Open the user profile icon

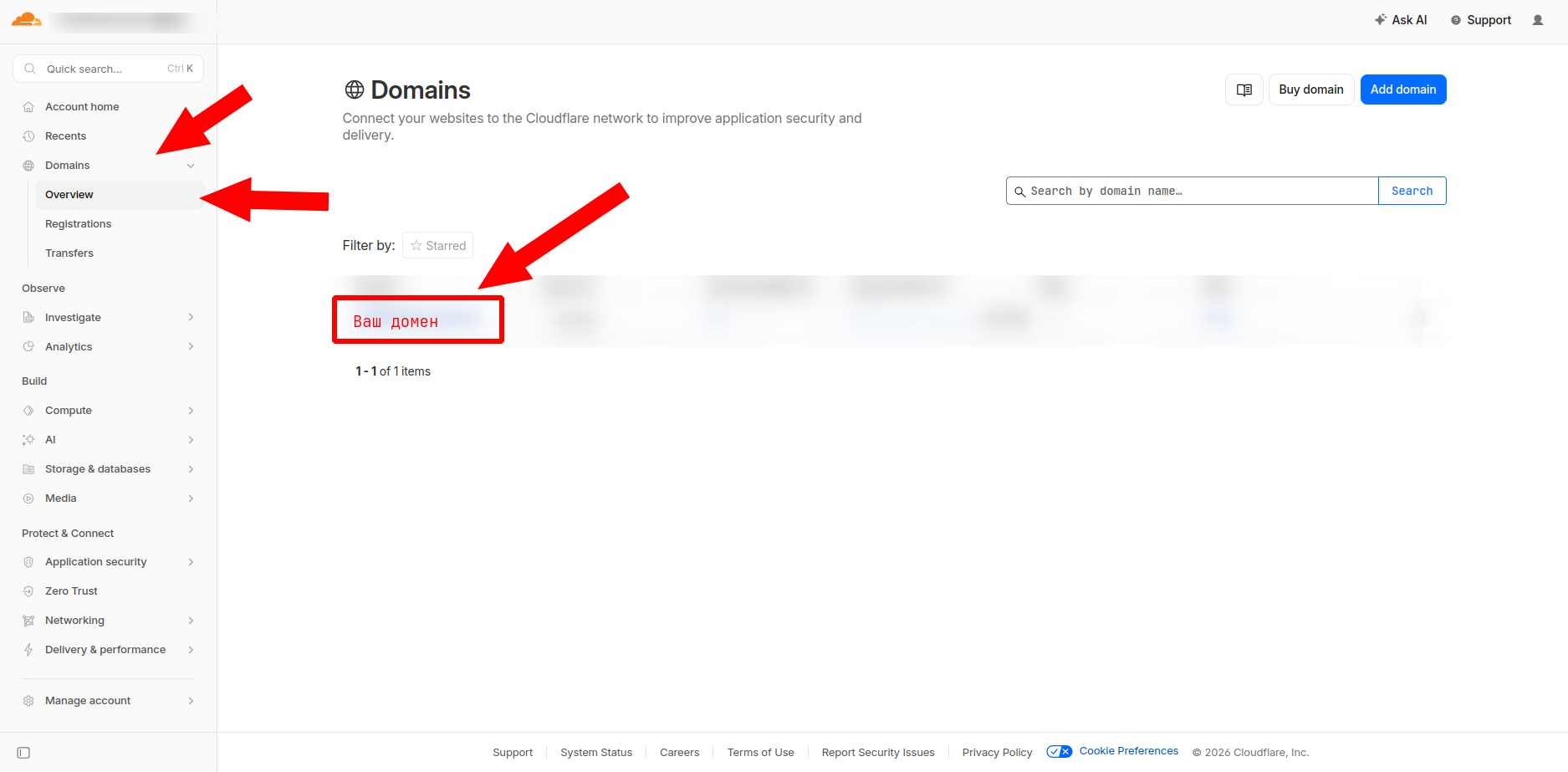[x=1537, y=20]
